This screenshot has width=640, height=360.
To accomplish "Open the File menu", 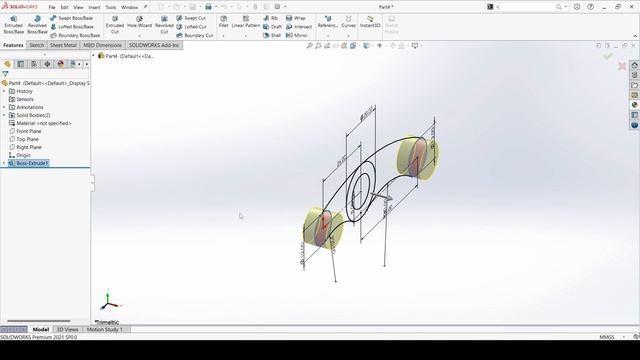I will [x=52, y=7].
